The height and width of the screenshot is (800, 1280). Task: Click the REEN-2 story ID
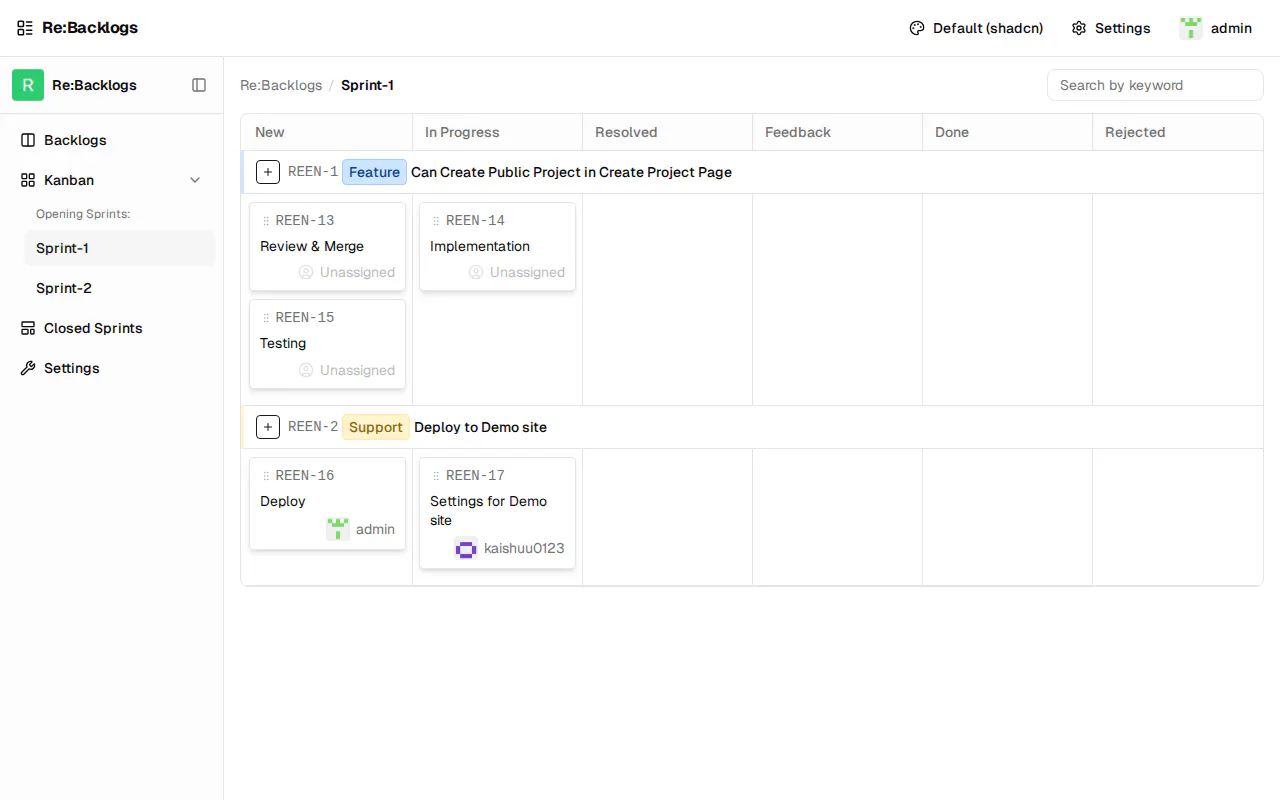pos(313,427)
